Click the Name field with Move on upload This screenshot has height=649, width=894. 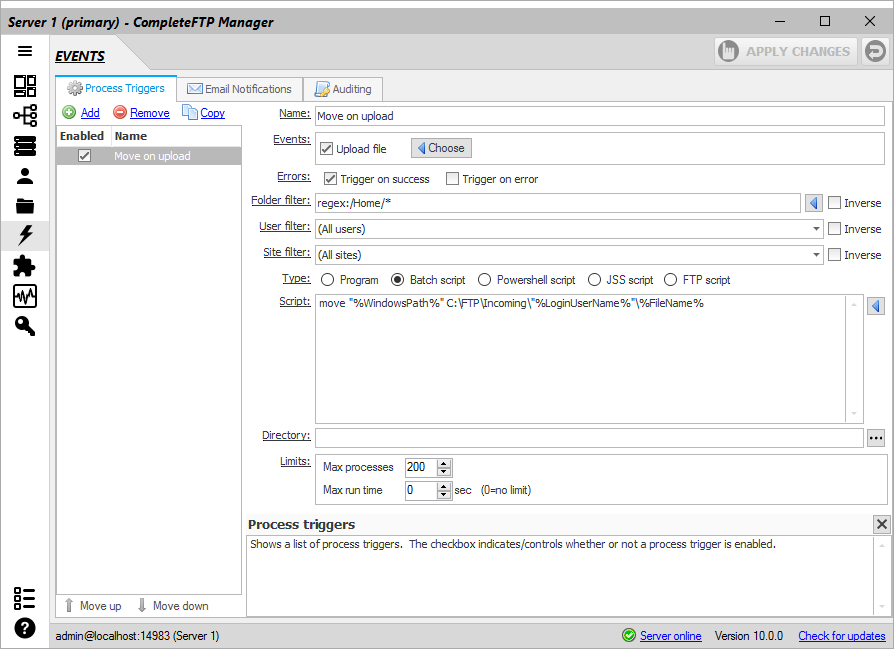pyautogui.click(x=600, y=116)
